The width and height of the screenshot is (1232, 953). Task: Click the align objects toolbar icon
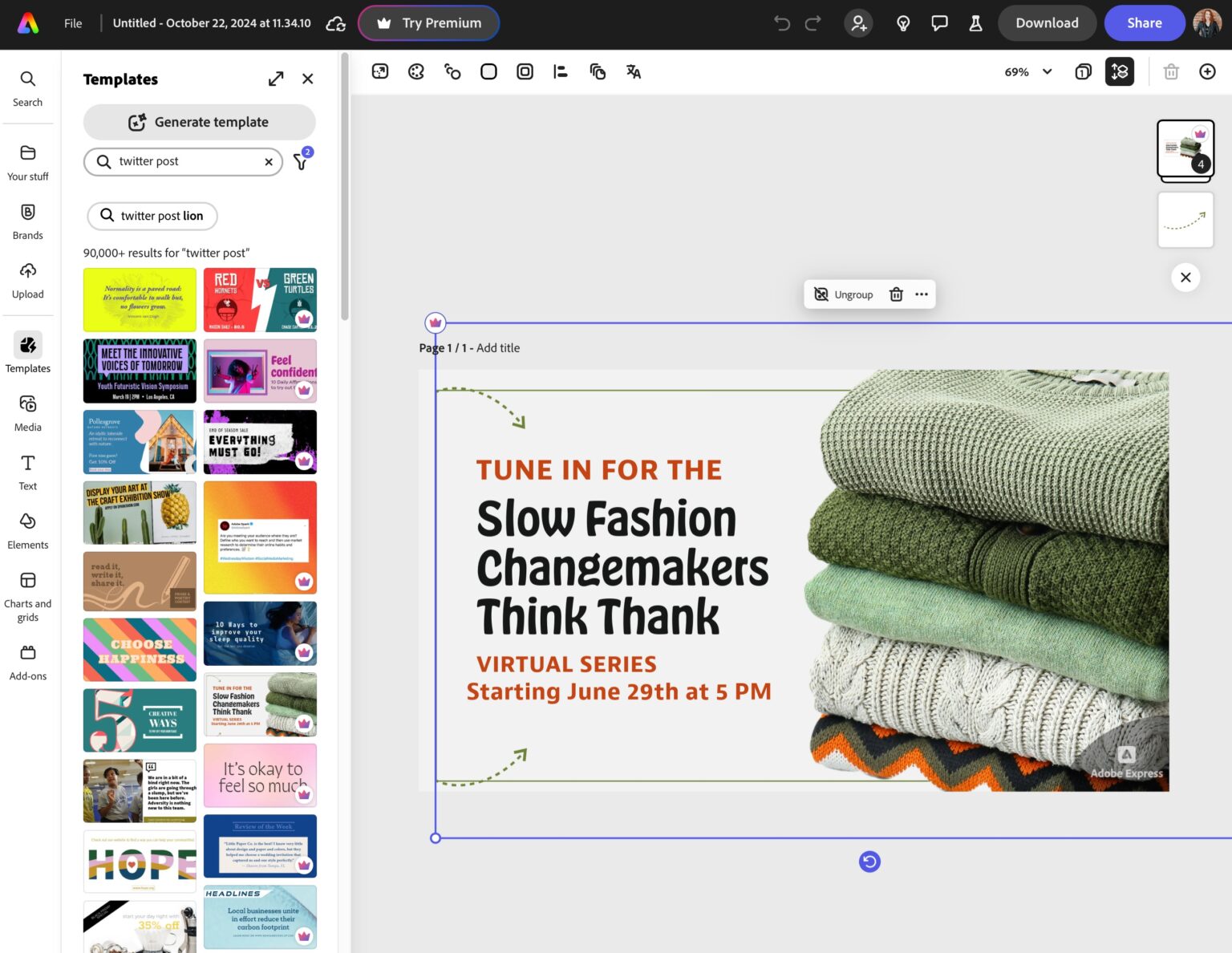[x=561, y=72]
